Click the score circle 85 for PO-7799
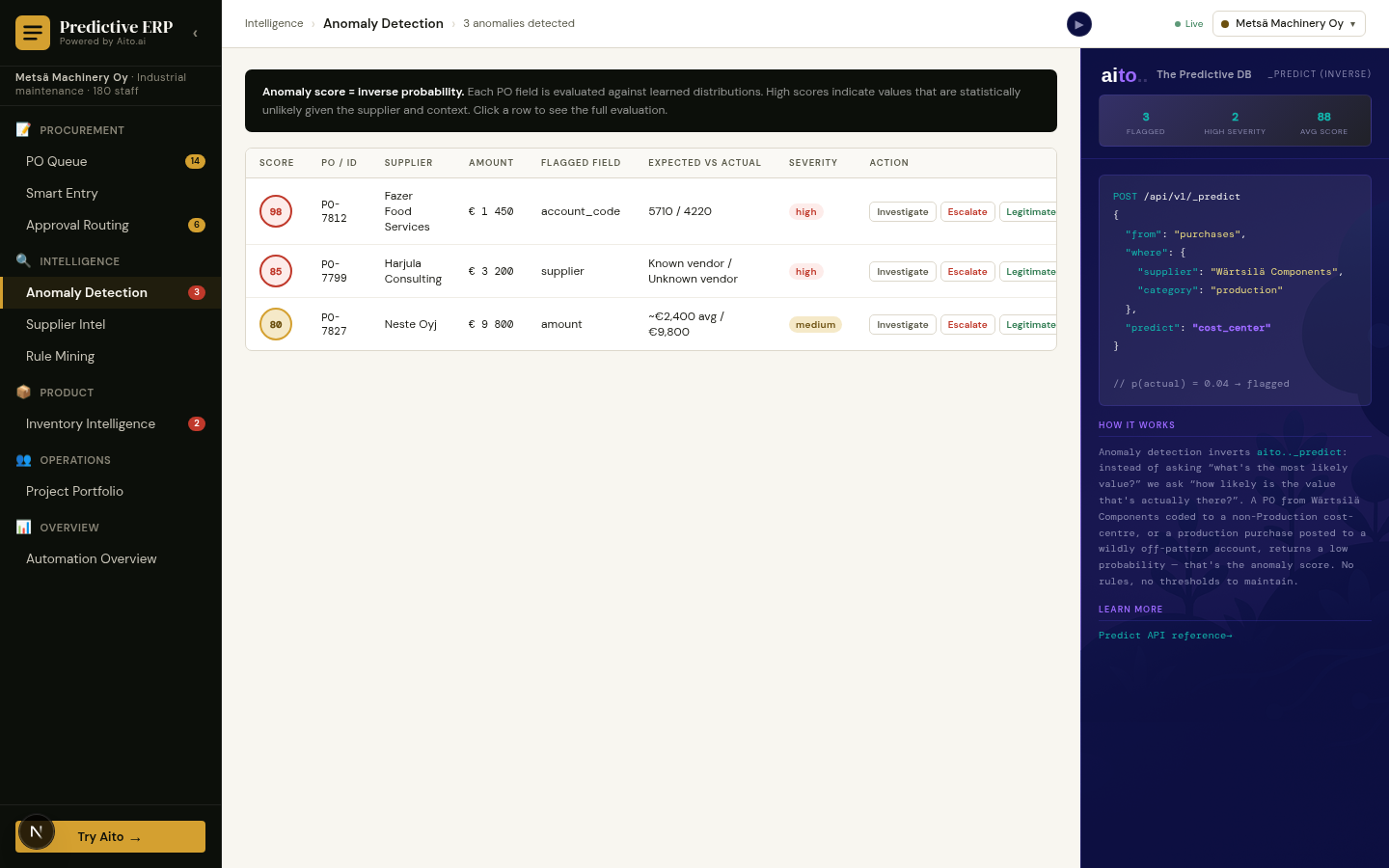The height and width of the screenshot is (868, 1389). click(x=276, y=271)
